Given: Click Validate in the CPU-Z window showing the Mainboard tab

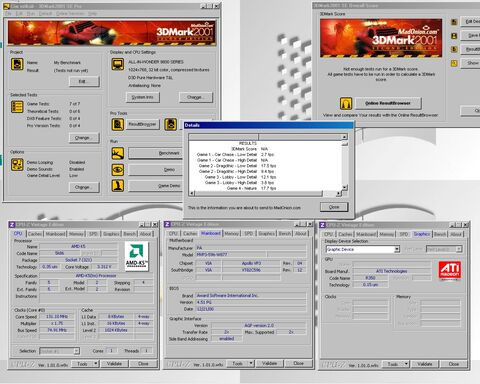Looking at the screenshot, I should click(269, 363).
